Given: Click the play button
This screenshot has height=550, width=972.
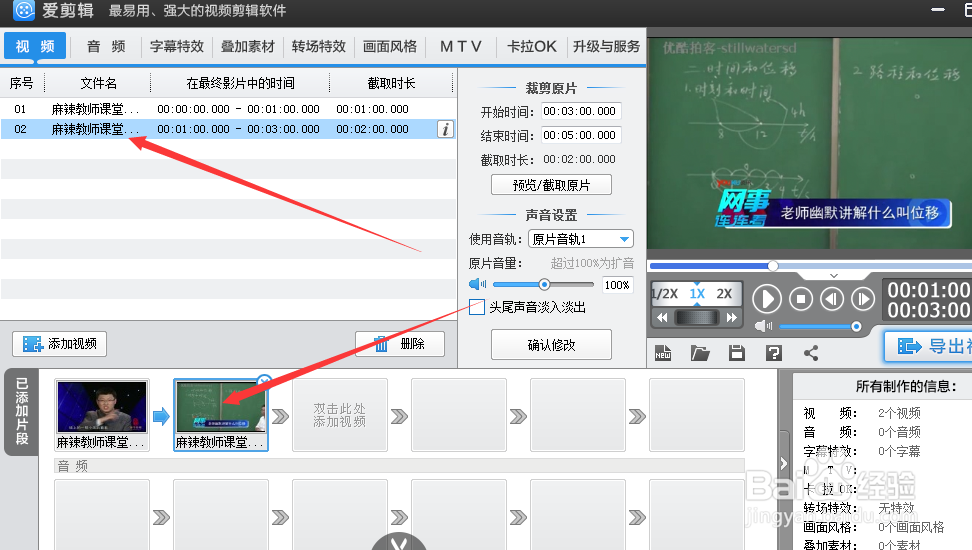Looking at the screenshot, I should [767, 299].
